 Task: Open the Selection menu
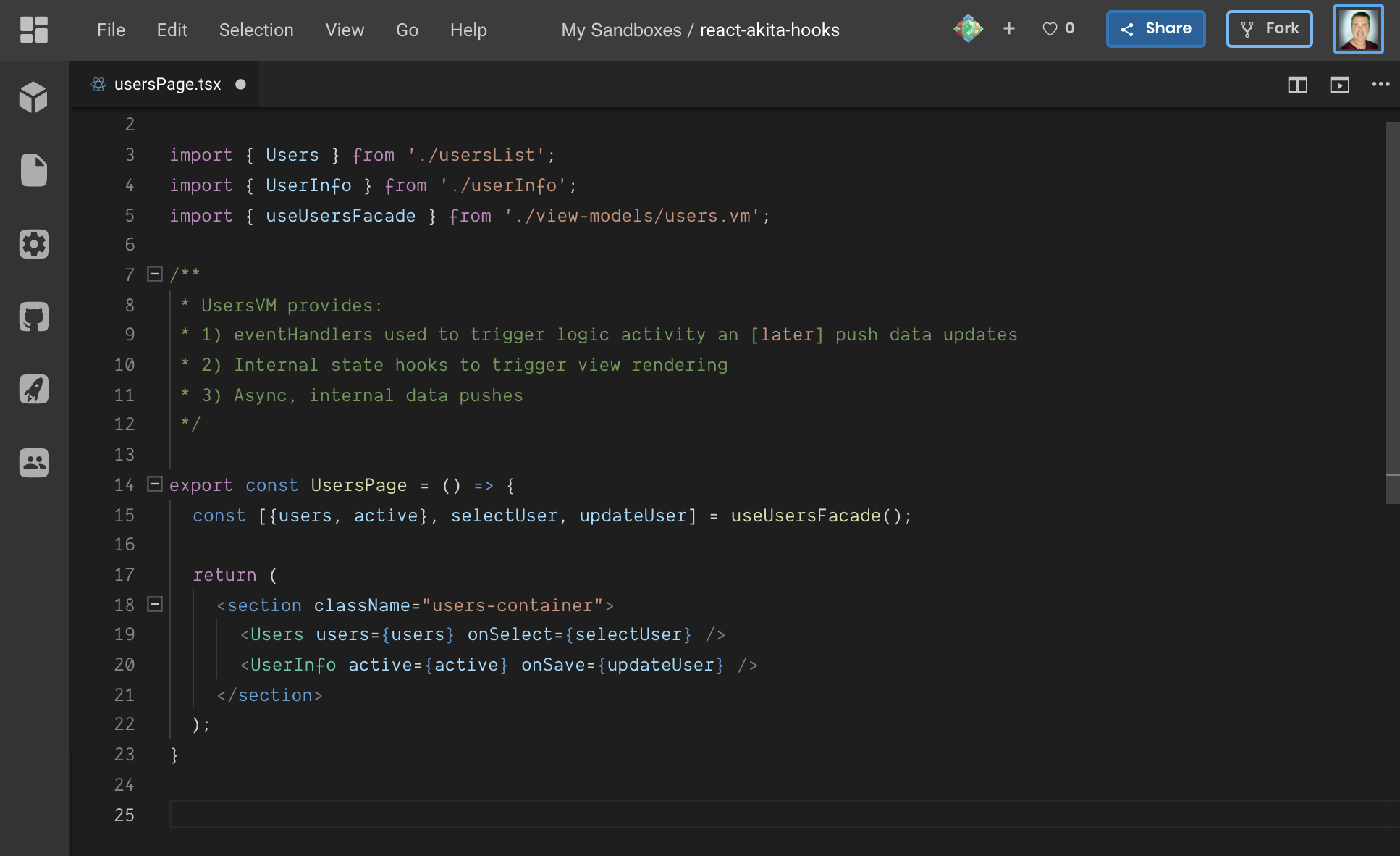(256, 30)
